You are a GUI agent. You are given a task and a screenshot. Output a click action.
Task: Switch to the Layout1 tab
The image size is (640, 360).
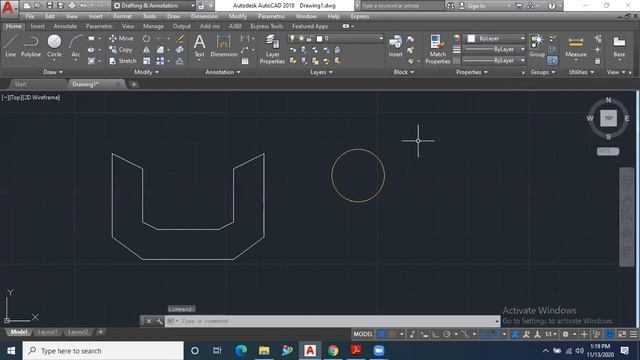click(47, 332)
